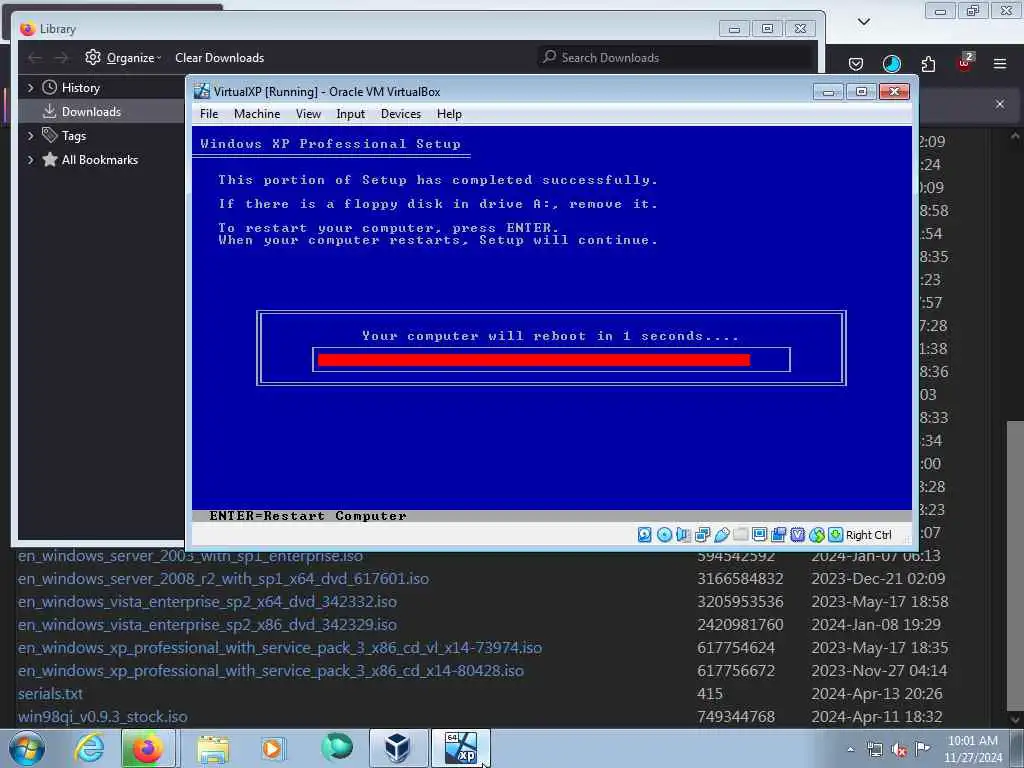This screenshot has width=1024, height=768.
Task: Click ENTER=Restart Computer status line
Action: click(x=308, y=516)
